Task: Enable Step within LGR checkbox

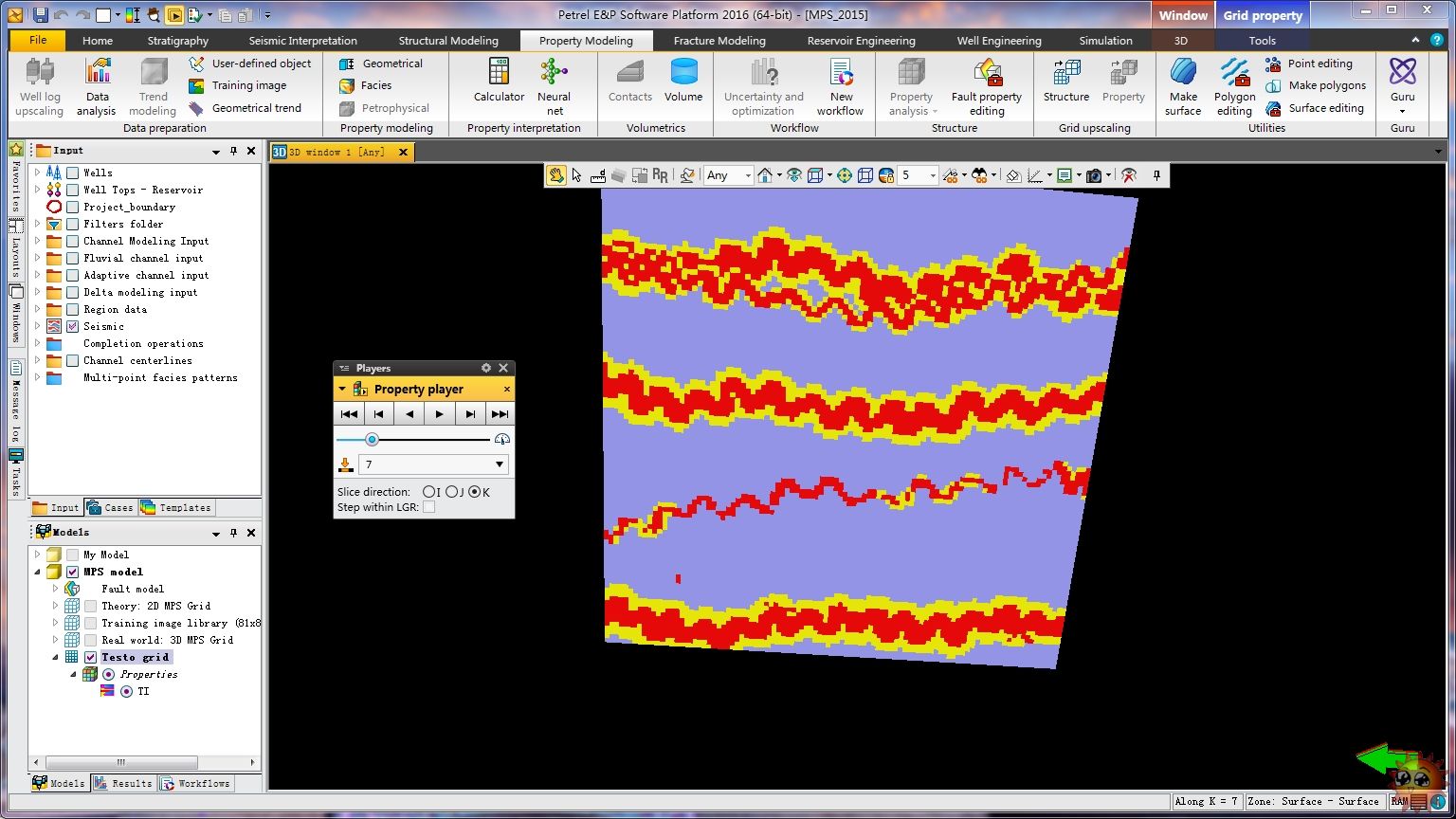Action: click(x=429, y=507)
